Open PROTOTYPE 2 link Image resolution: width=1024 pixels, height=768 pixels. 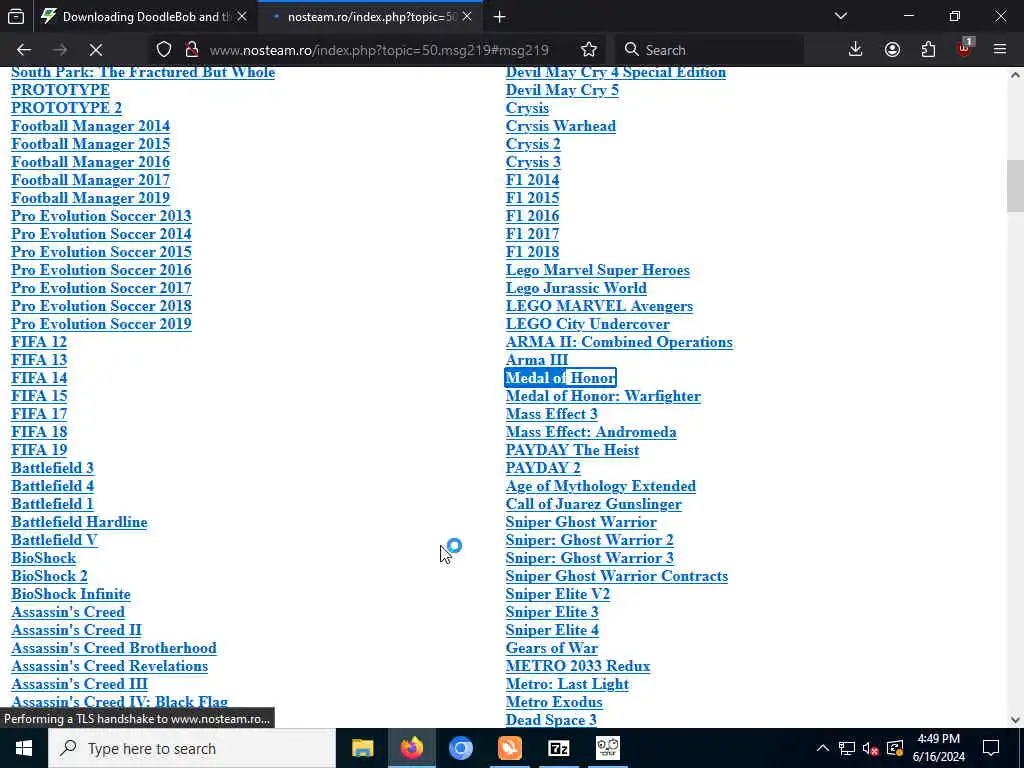coord(67,108)
